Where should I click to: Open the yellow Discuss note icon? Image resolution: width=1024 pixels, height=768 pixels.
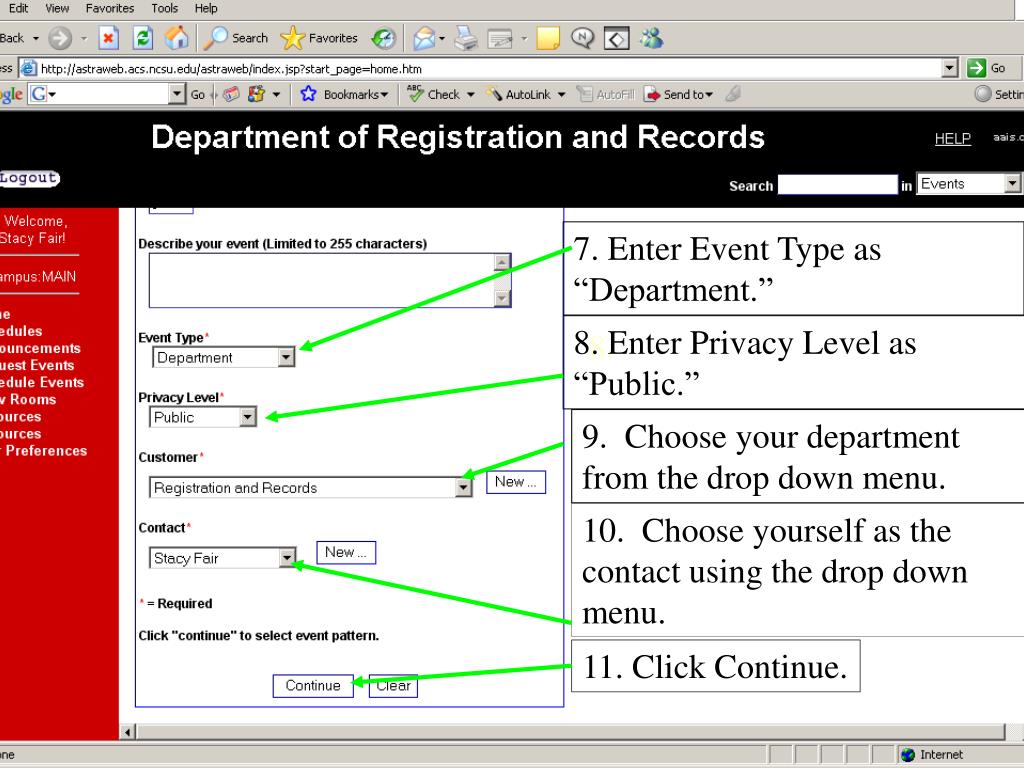click(x=548, y=39)
